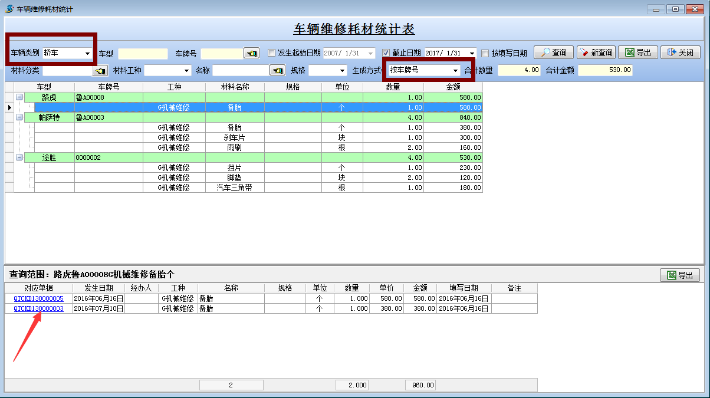Viewport: 710px width, 398px height.
Task: Click the lower panel 导出 export button
Action: coord(680,275)
